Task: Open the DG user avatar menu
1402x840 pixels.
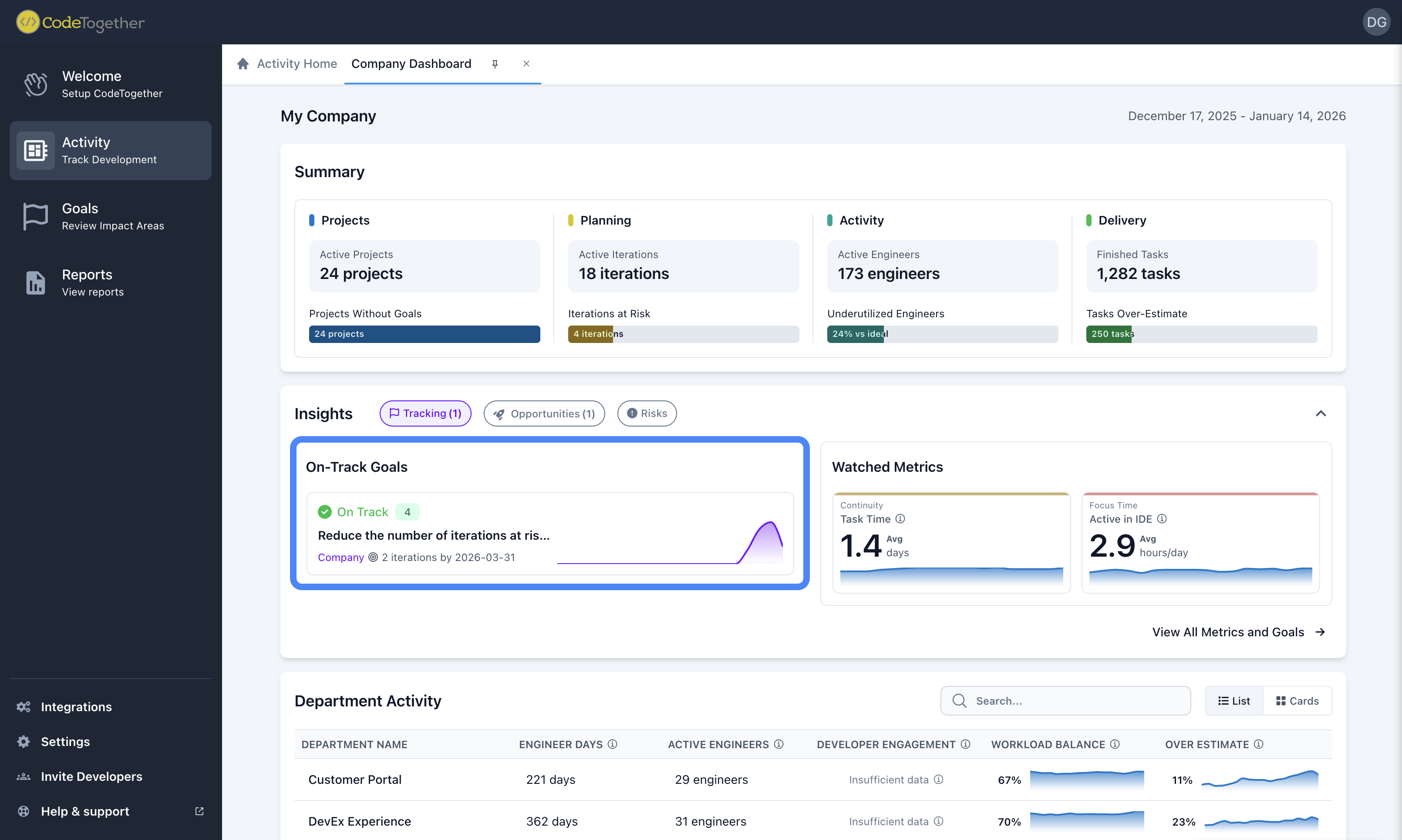Action: [x=1376, y=22]
